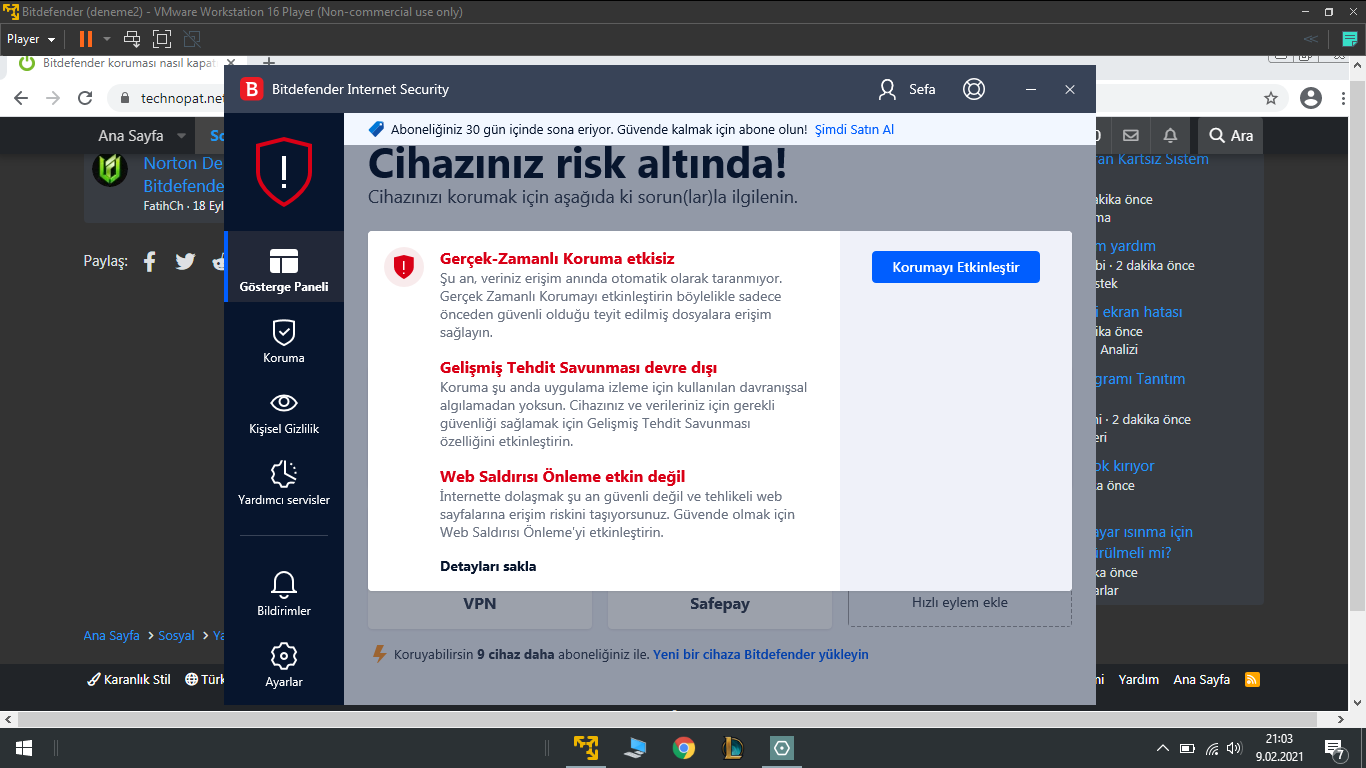Open the taskbar volume control
The width and height of the screenshot is (1366, 768).
click(x=1236, y=748)
